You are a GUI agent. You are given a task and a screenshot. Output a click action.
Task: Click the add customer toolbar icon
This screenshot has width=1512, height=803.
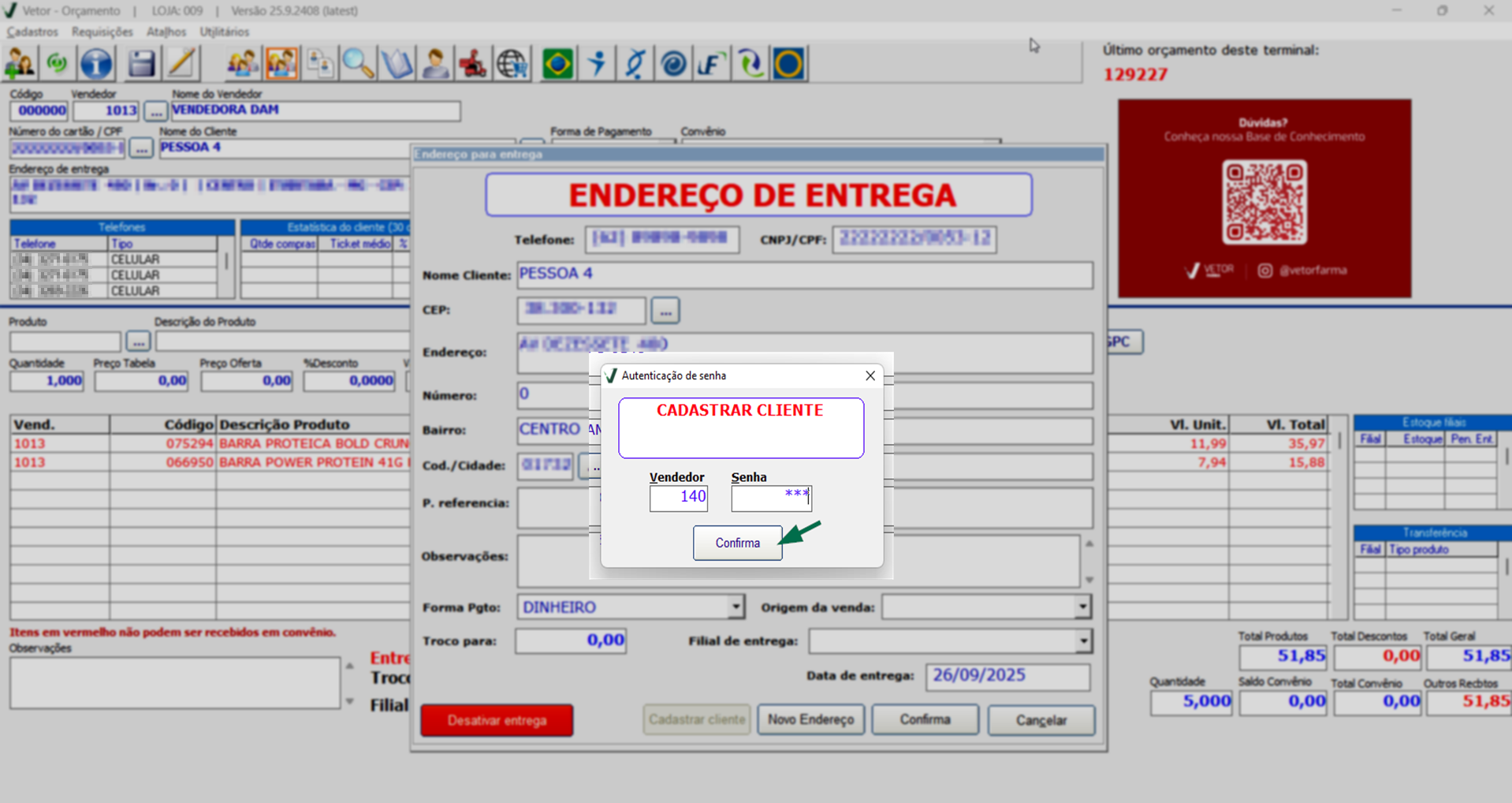tap(20, 63)
